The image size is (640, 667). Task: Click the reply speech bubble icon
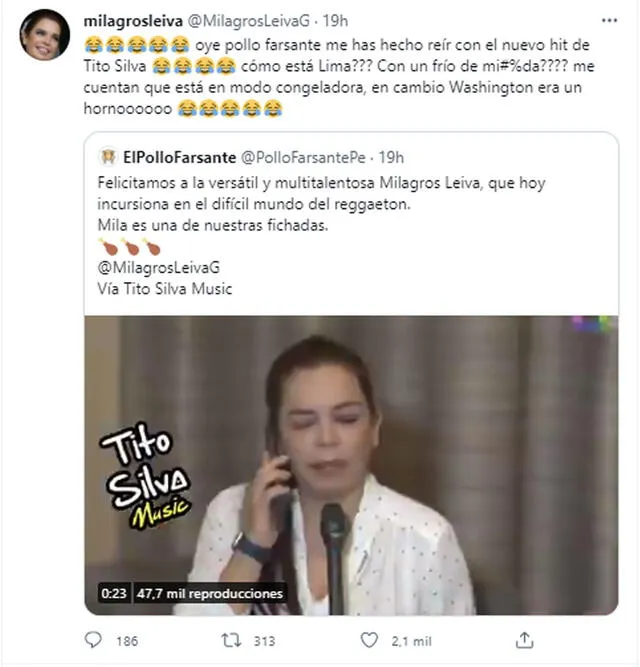point(93,640)
